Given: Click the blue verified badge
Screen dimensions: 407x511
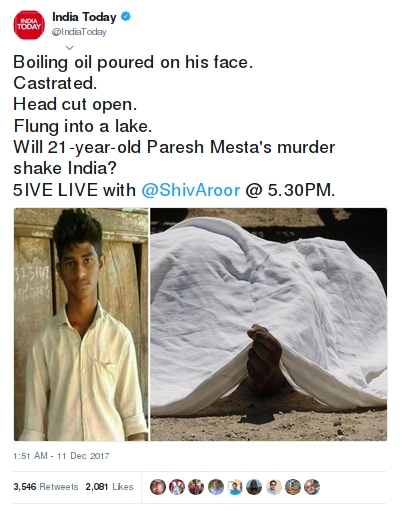Looking at the screenshot, I should coord(125,16).
